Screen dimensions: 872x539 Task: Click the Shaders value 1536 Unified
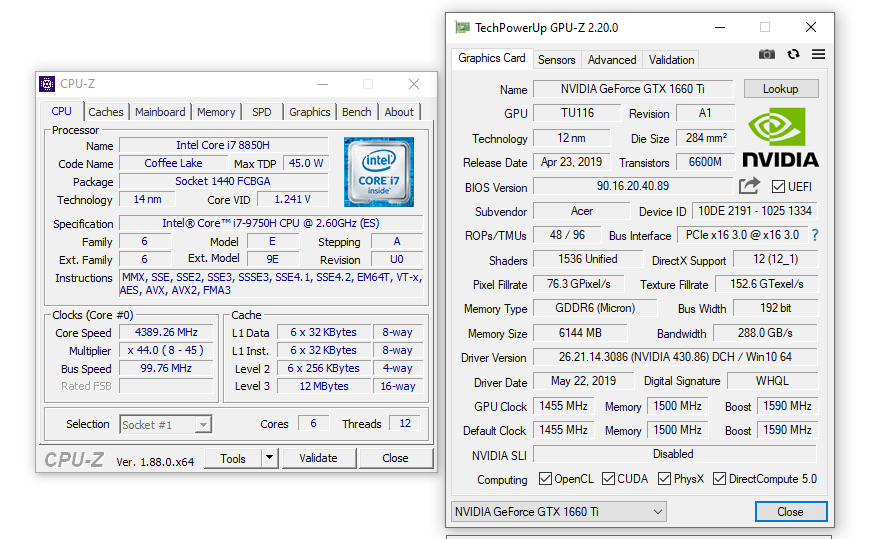[588, 259]
